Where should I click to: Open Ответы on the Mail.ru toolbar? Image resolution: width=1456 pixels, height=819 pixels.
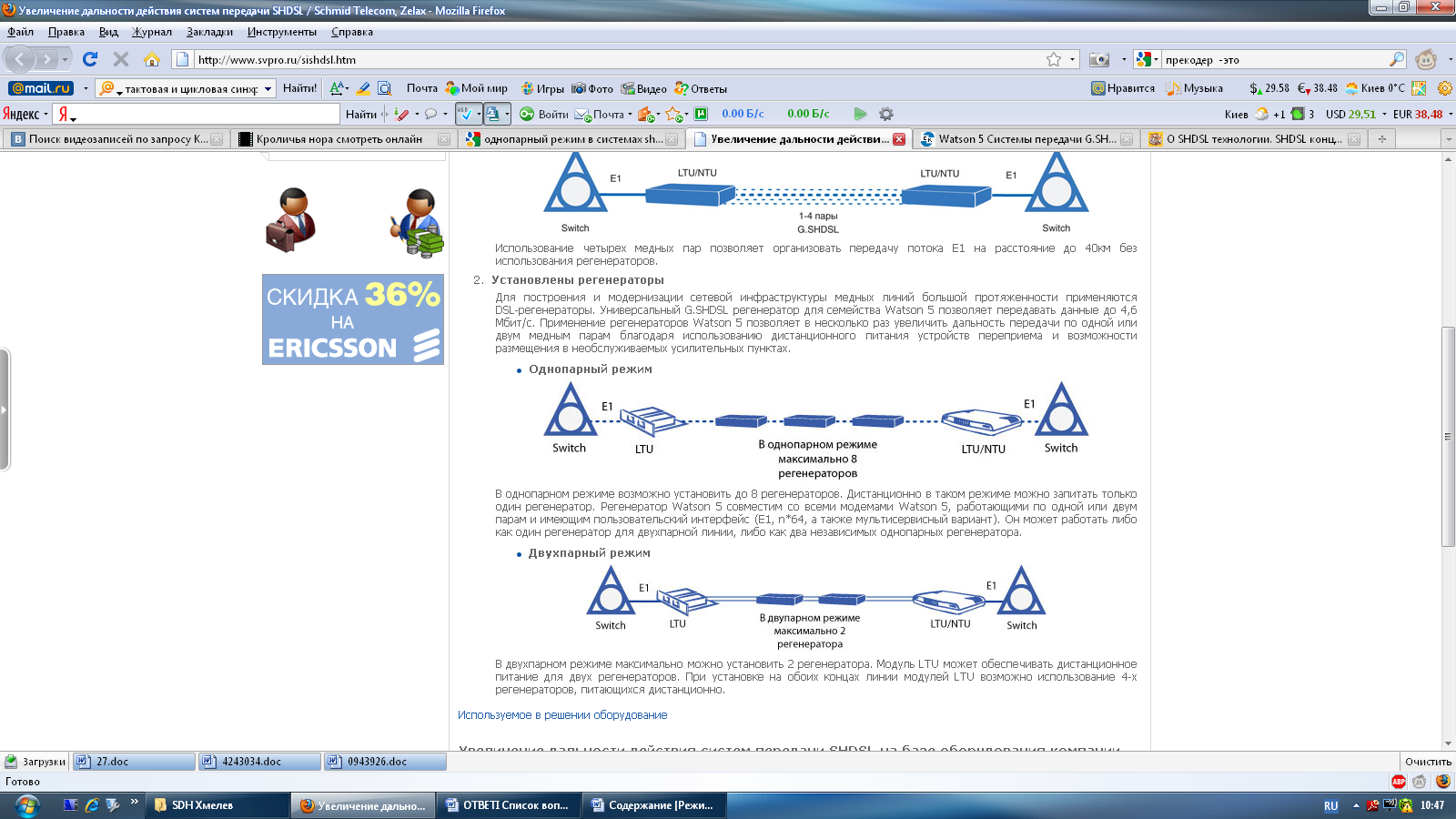tap(701, 88)
